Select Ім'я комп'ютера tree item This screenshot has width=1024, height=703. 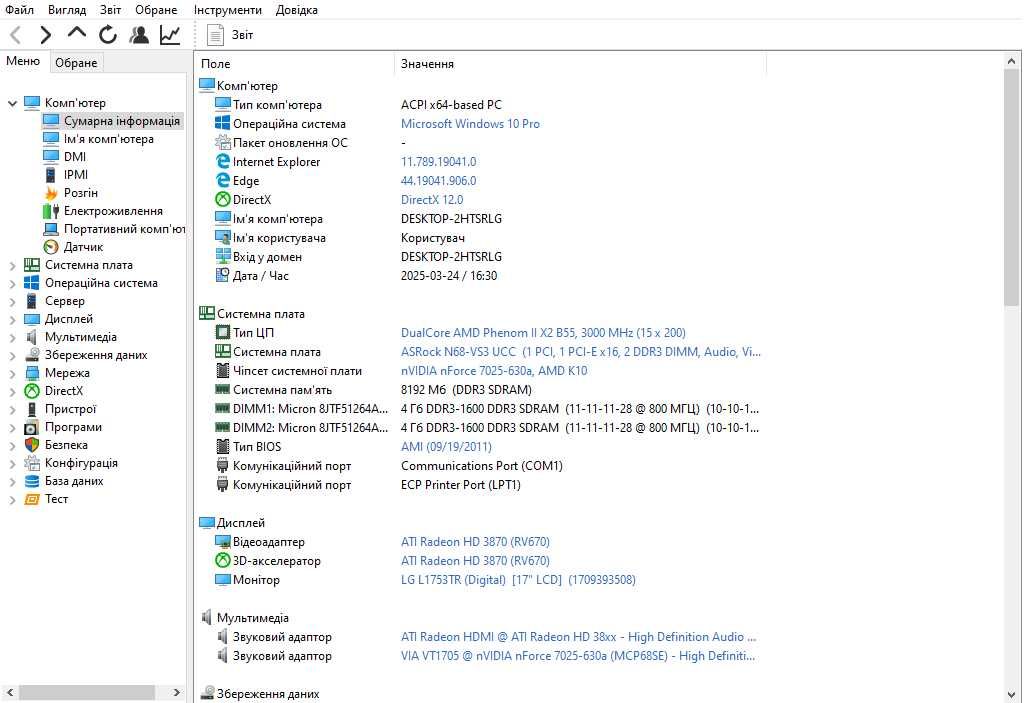[108, 139]
